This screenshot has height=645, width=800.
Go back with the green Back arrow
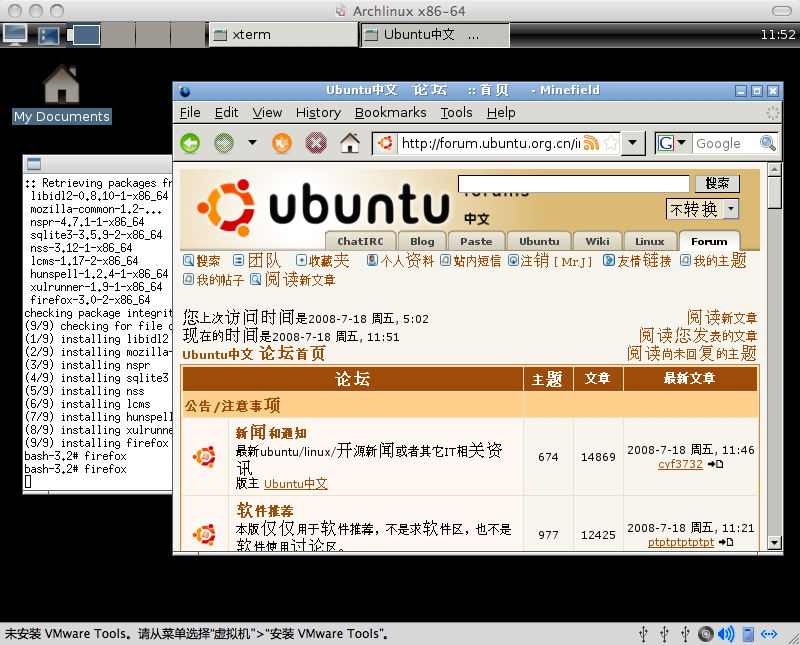pos(190,143)
